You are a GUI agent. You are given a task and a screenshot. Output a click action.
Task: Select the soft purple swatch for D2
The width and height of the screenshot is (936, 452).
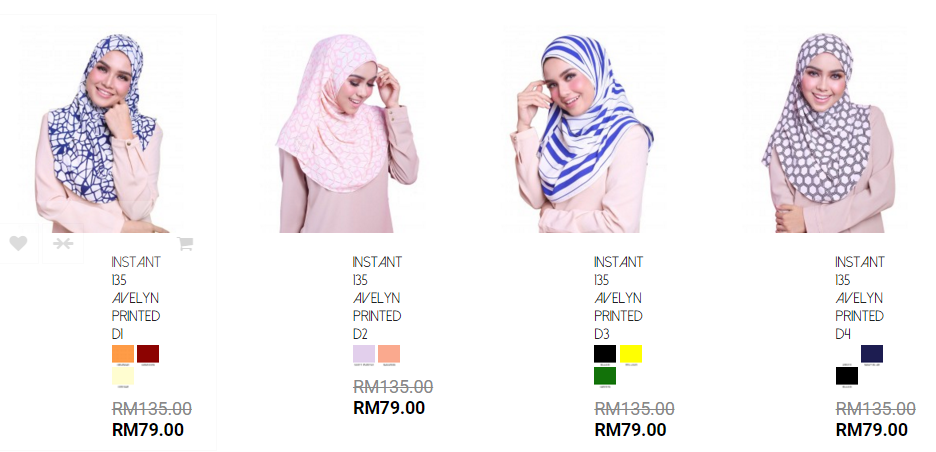[x=364, y=354]
